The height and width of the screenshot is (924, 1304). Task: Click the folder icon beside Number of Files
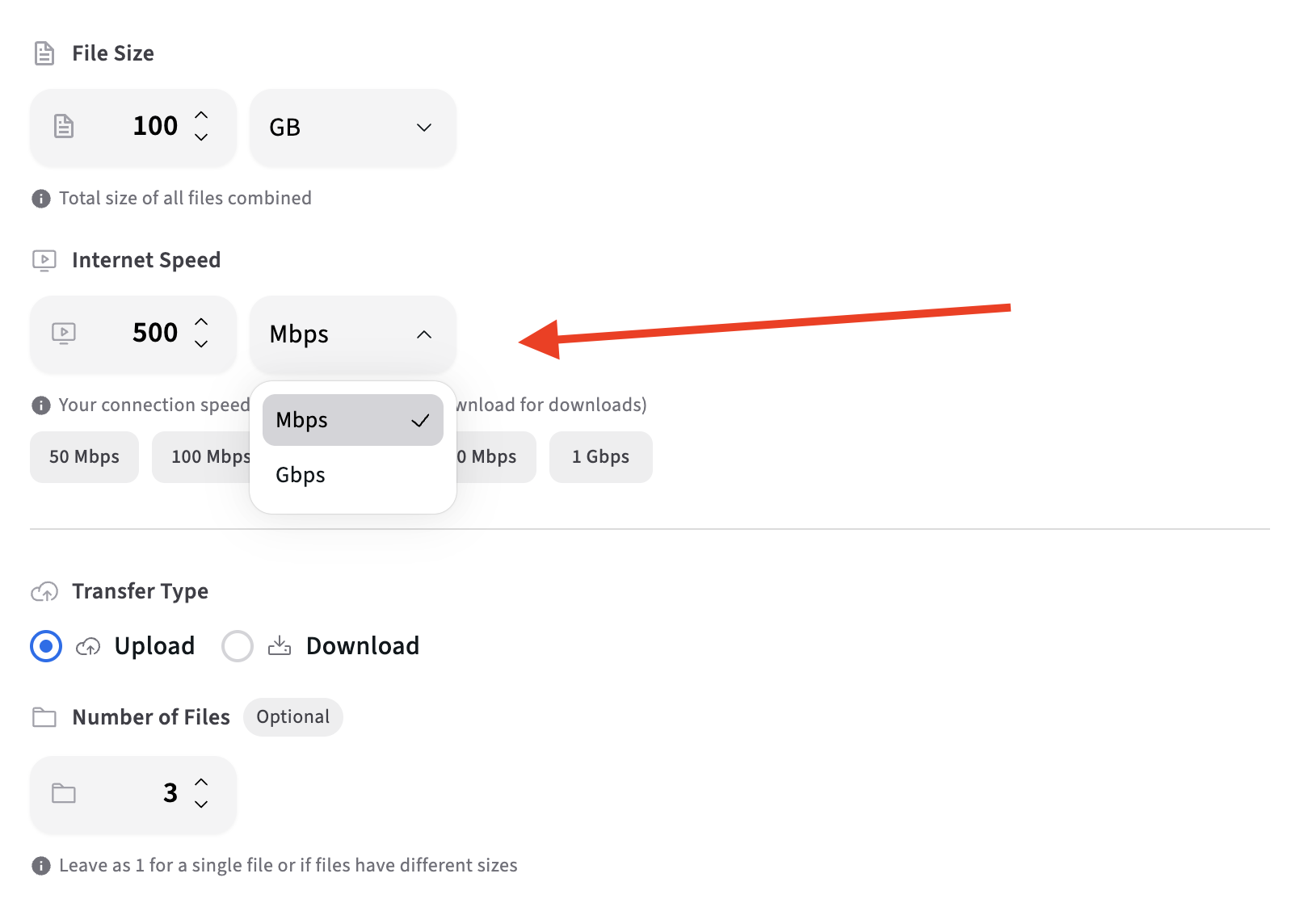pos(44,717)
